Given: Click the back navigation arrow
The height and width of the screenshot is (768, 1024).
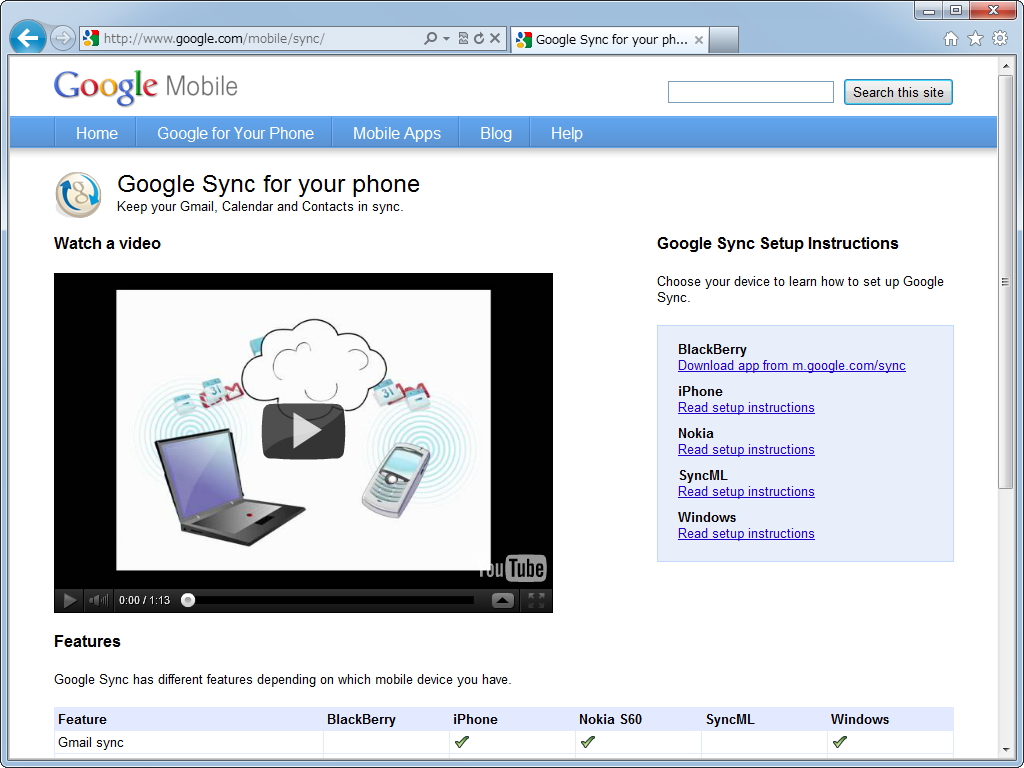Looking at the screenshot, I should (x=27, y=36).
